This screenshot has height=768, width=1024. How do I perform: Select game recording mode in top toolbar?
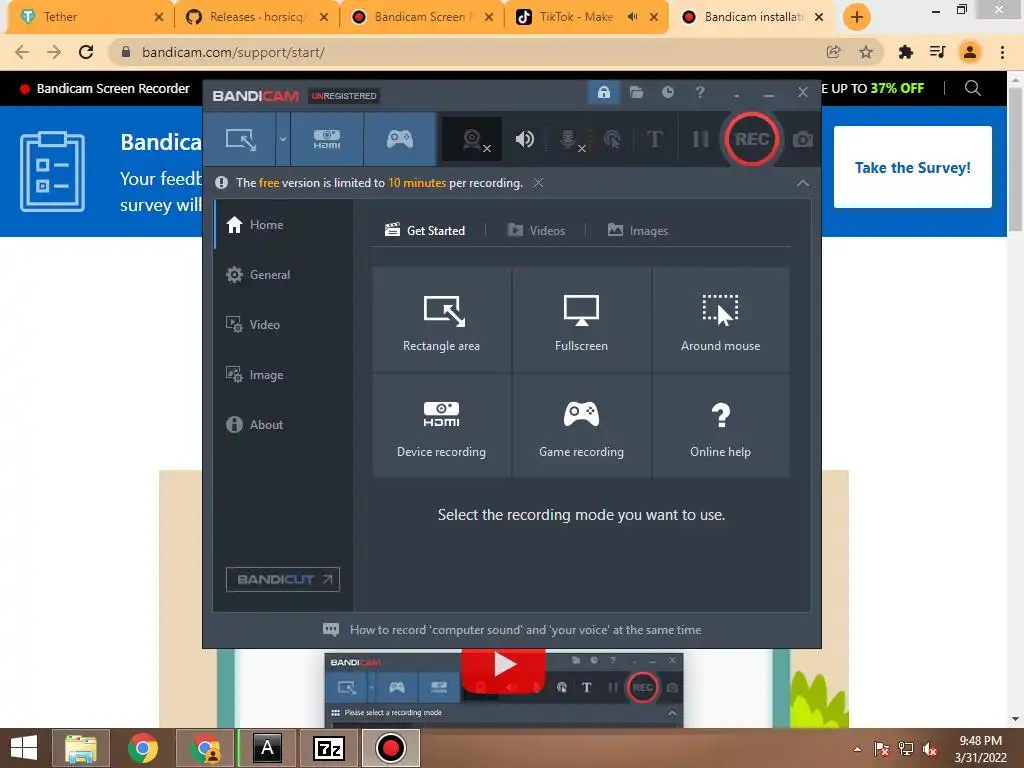pyautogui.click(x=400, y=139)
